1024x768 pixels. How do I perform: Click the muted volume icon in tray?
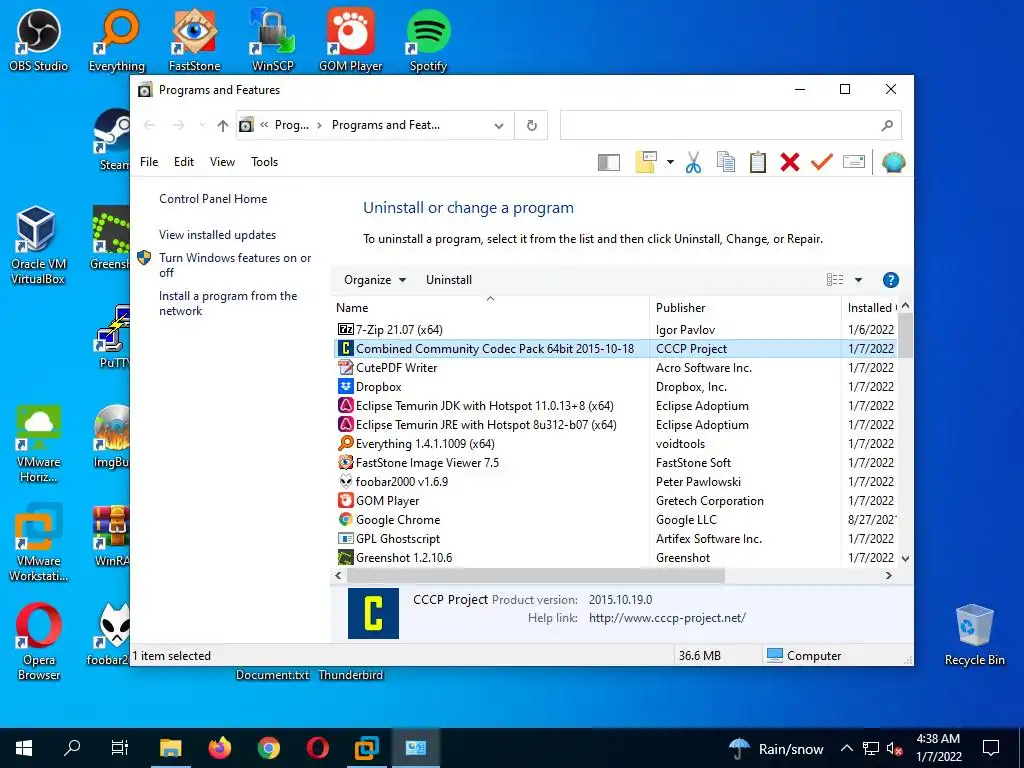point(894,749)
